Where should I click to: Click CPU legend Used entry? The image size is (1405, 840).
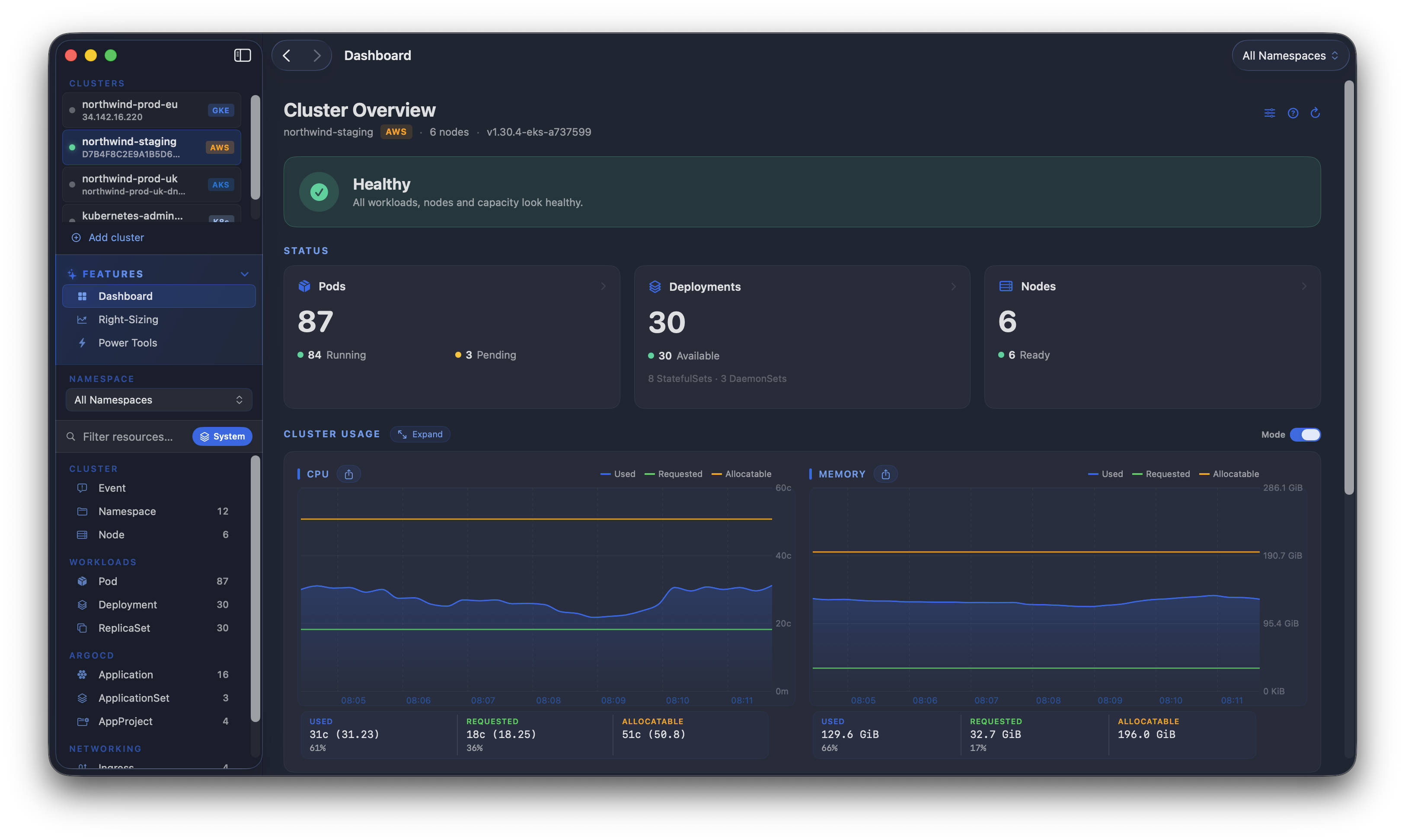[x=618, y=474]
